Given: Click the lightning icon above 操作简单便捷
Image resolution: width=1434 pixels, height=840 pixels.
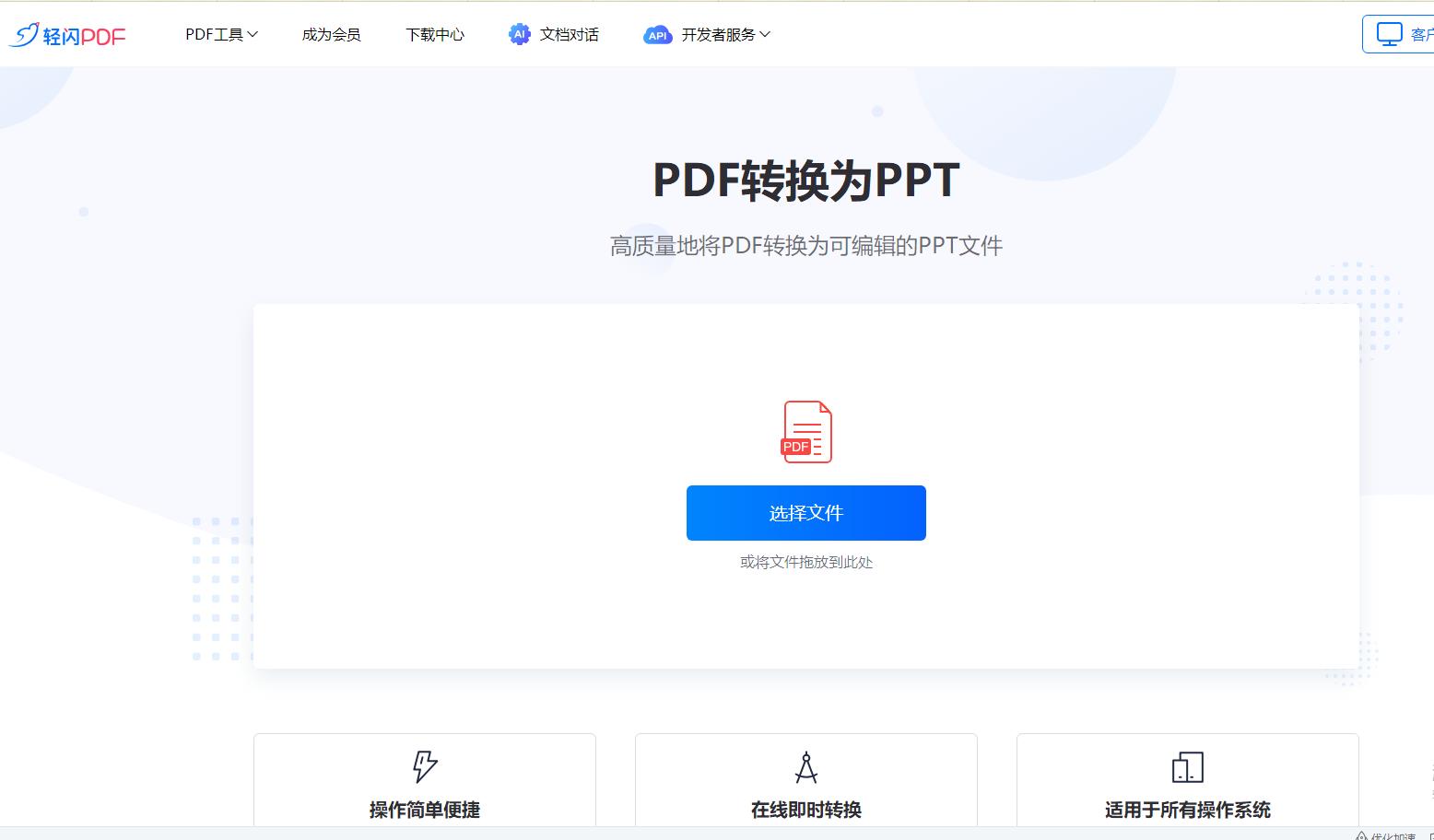Looking at the screenshot, I should 424,766.
